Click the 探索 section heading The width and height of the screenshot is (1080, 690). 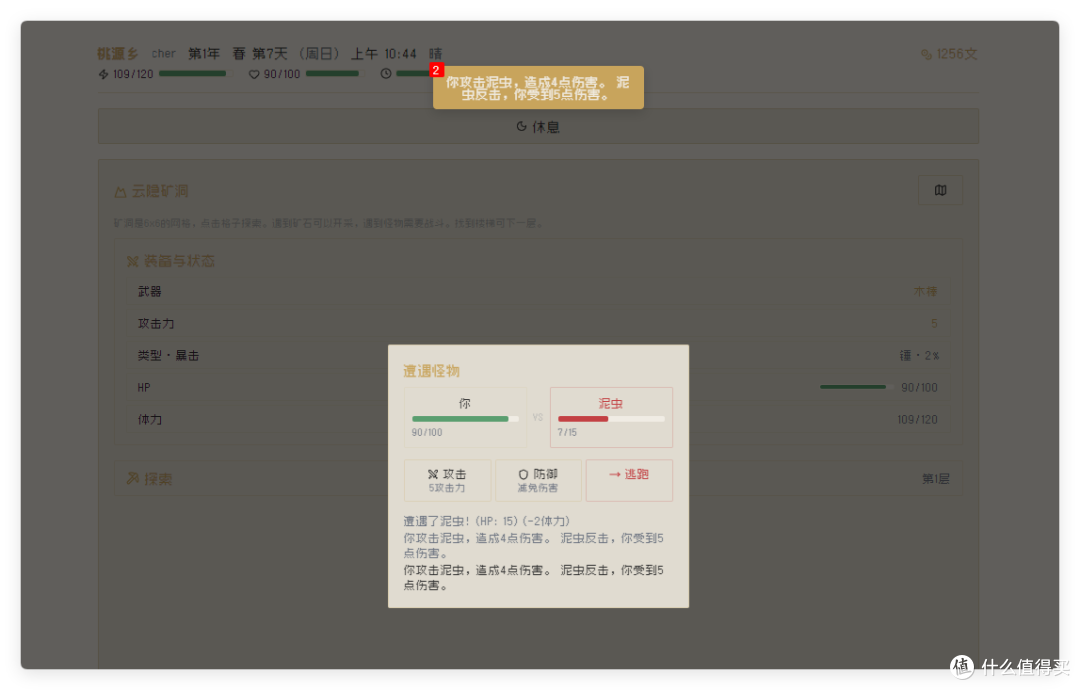pyautogui.click(x=158, y=479)
